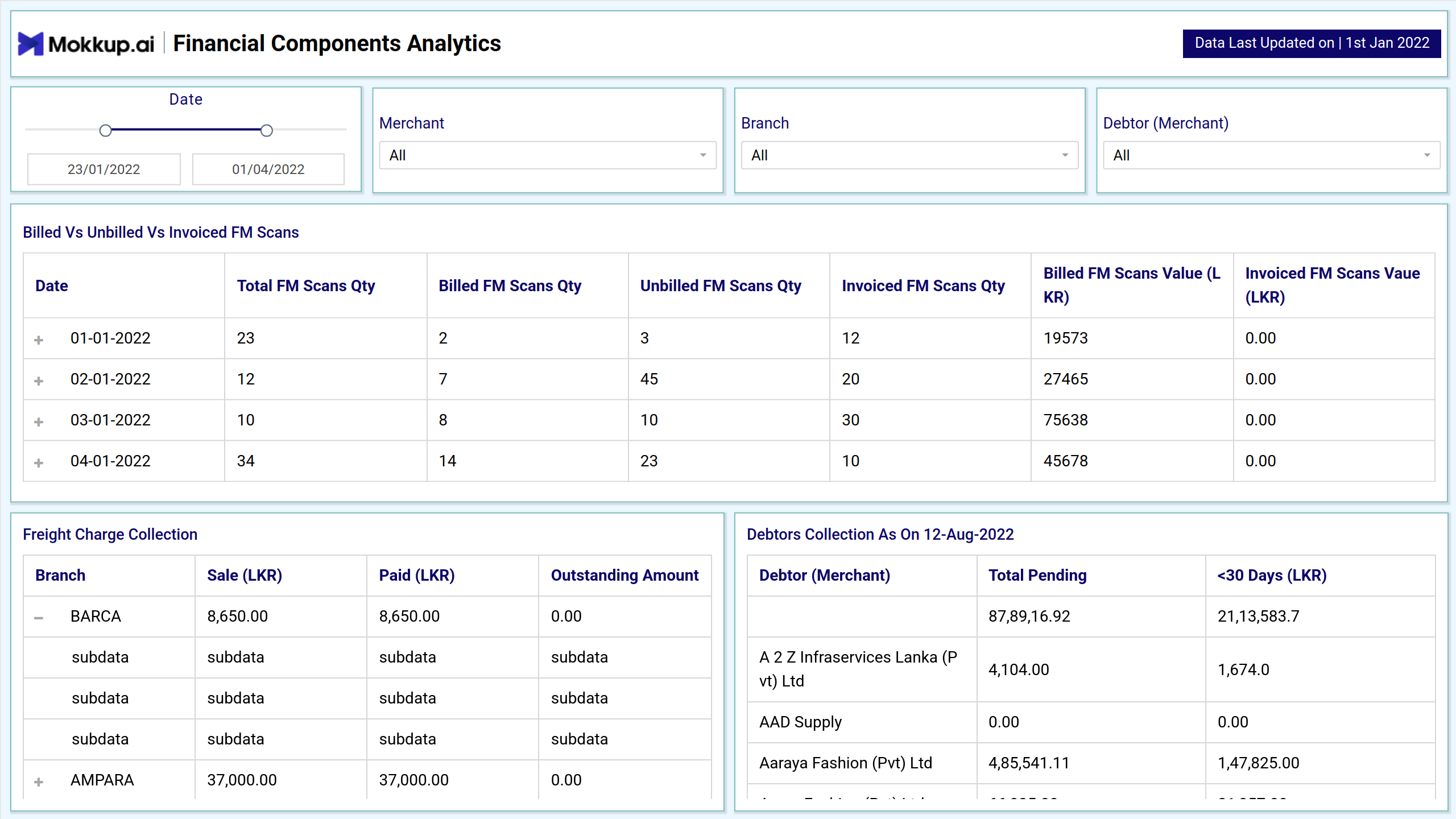Image resolution: width=1456 pixels, height=819 pixels.
Task: Click the AAD Supply debtor row
Action: point(800,722)
